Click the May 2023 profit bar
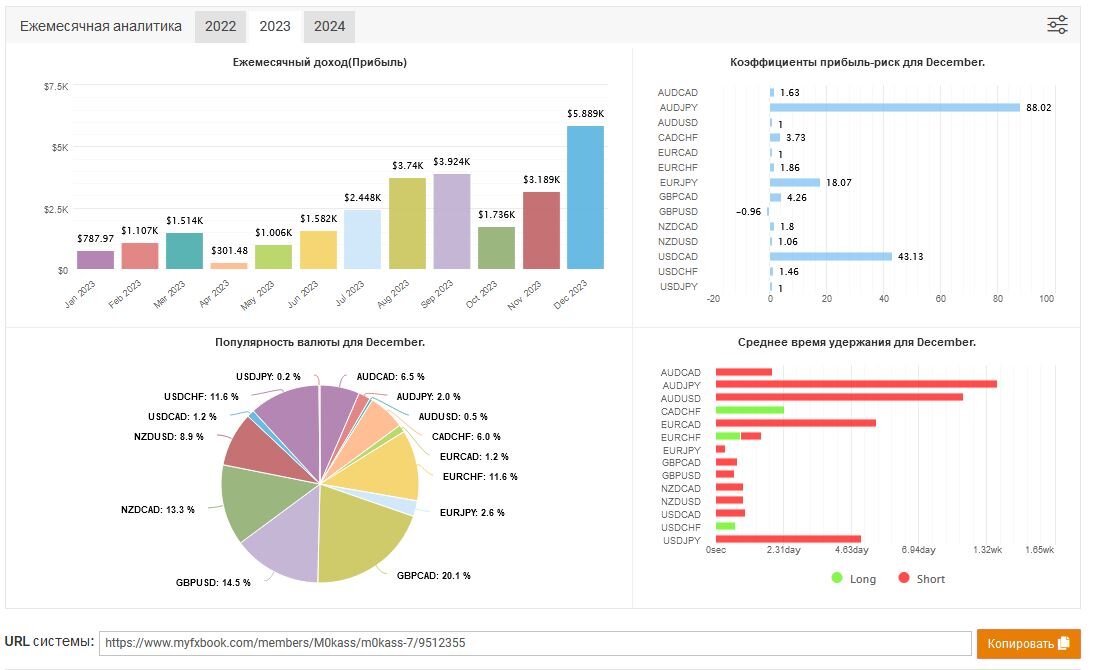Image resolution: width=1093 pixels, height=670 pixels. click(273, 257)
